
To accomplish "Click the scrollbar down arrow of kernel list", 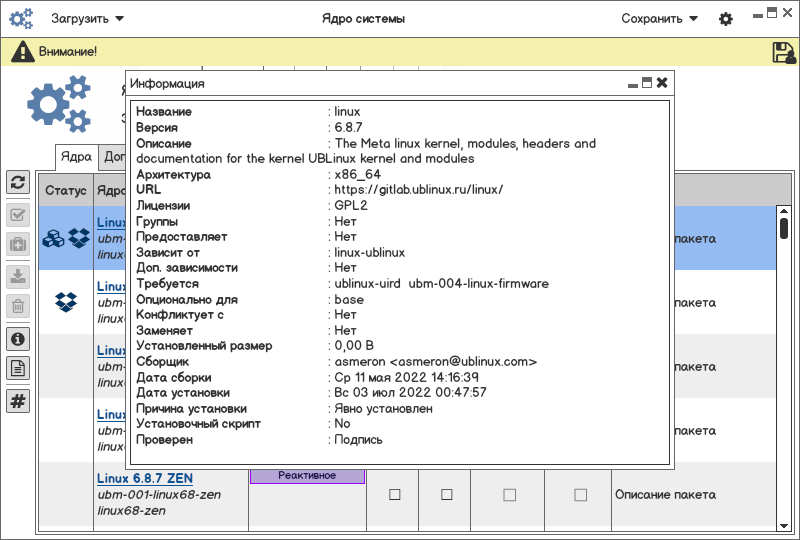I will [784, 524].
